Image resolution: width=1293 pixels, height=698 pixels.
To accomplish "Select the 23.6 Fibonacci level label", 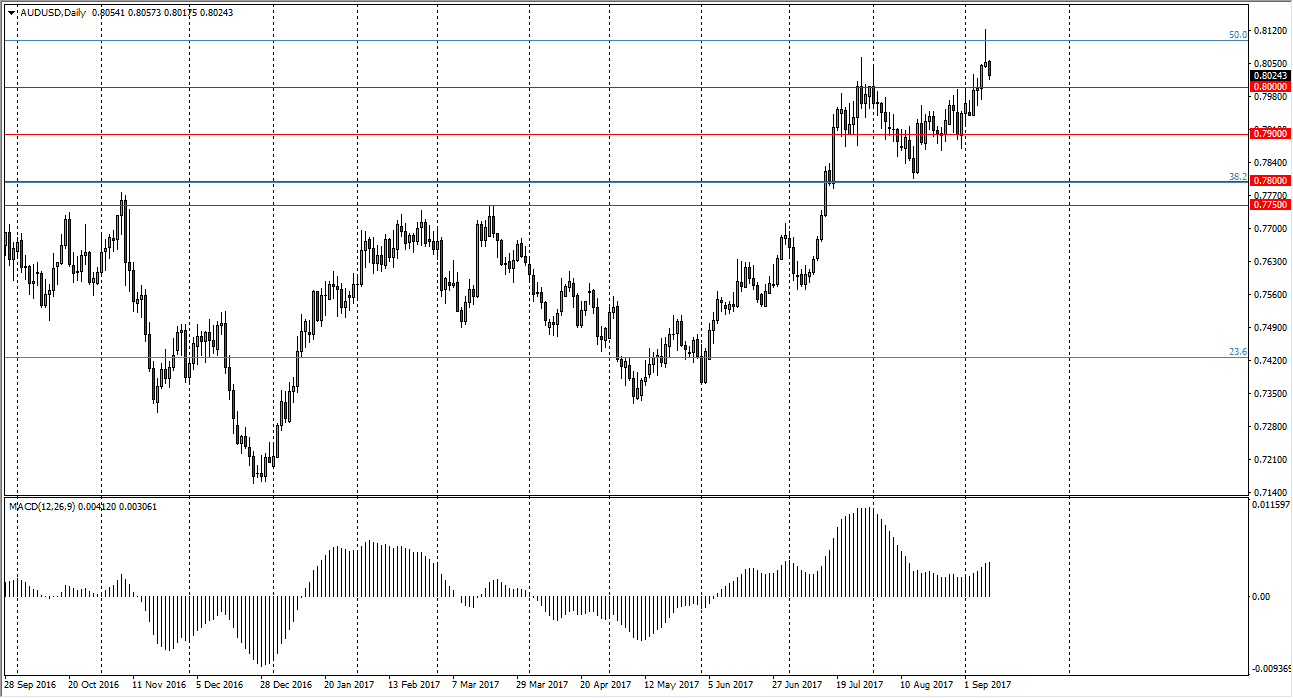I will (x=1237, y=352).
